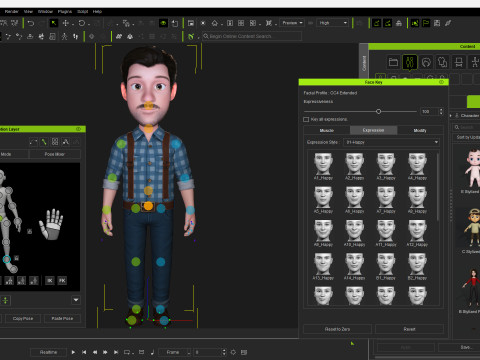
Task: Select the green arrow Select tool
Action: coord(53,23)
